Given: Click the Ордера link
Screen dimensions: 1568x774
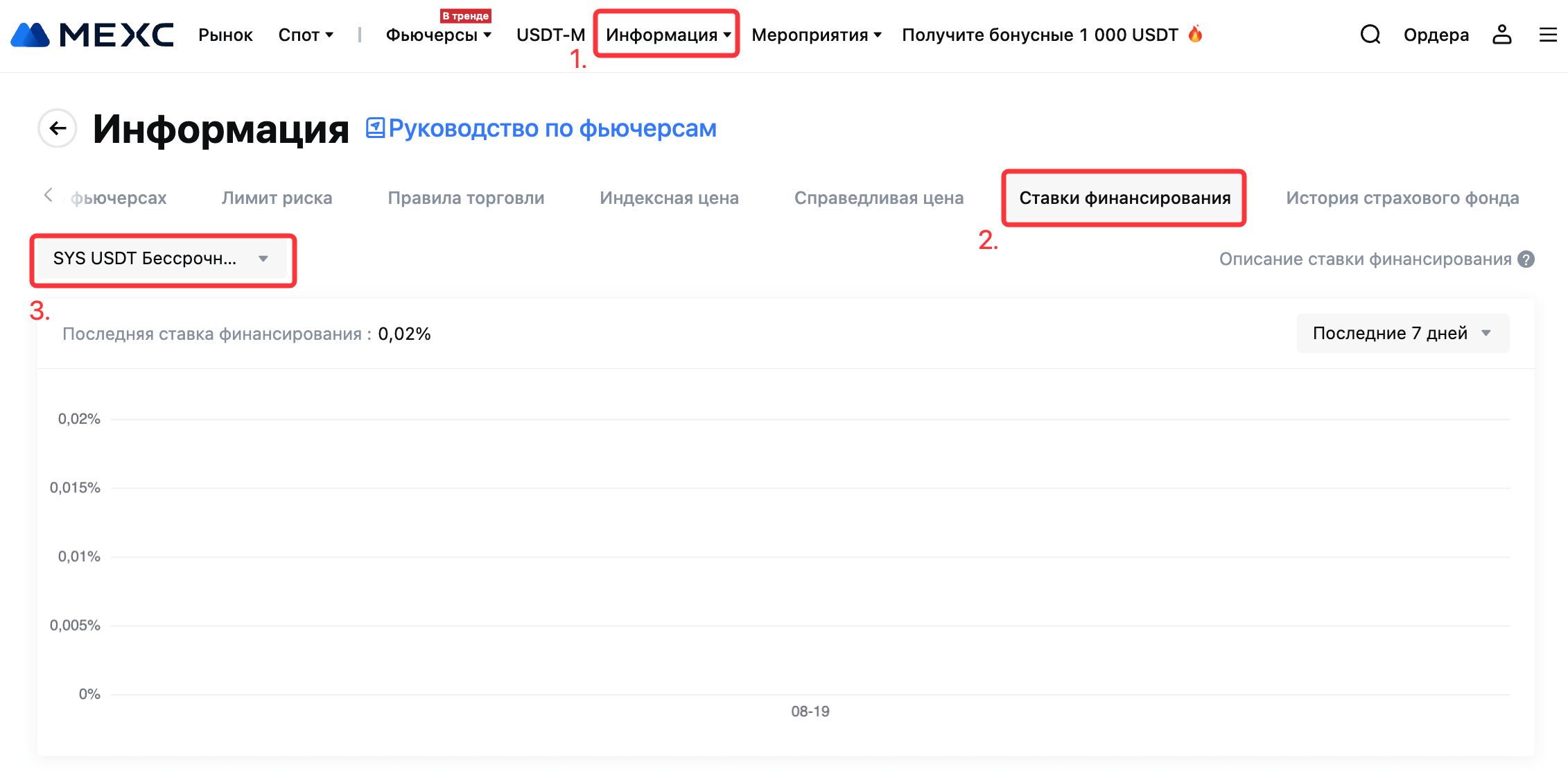Looking at the screenshot, I should point(1436,35).
